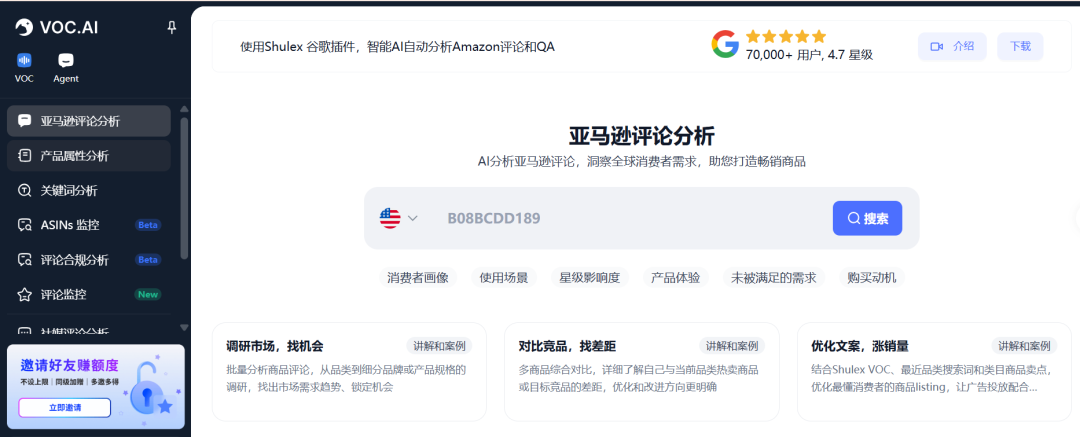Open 评论监控 menu item
Screen dimensions: 1080x437
pos(89,294)
